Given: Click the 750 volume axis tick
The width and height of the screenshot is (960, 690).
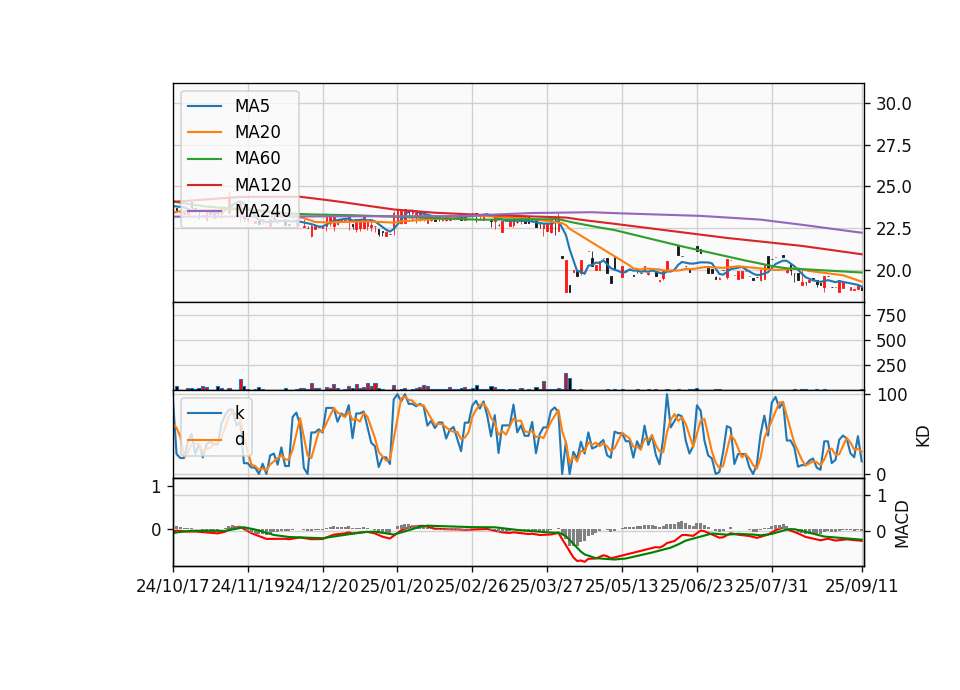Looking at the screenshot, I should (x=891, y=316).
